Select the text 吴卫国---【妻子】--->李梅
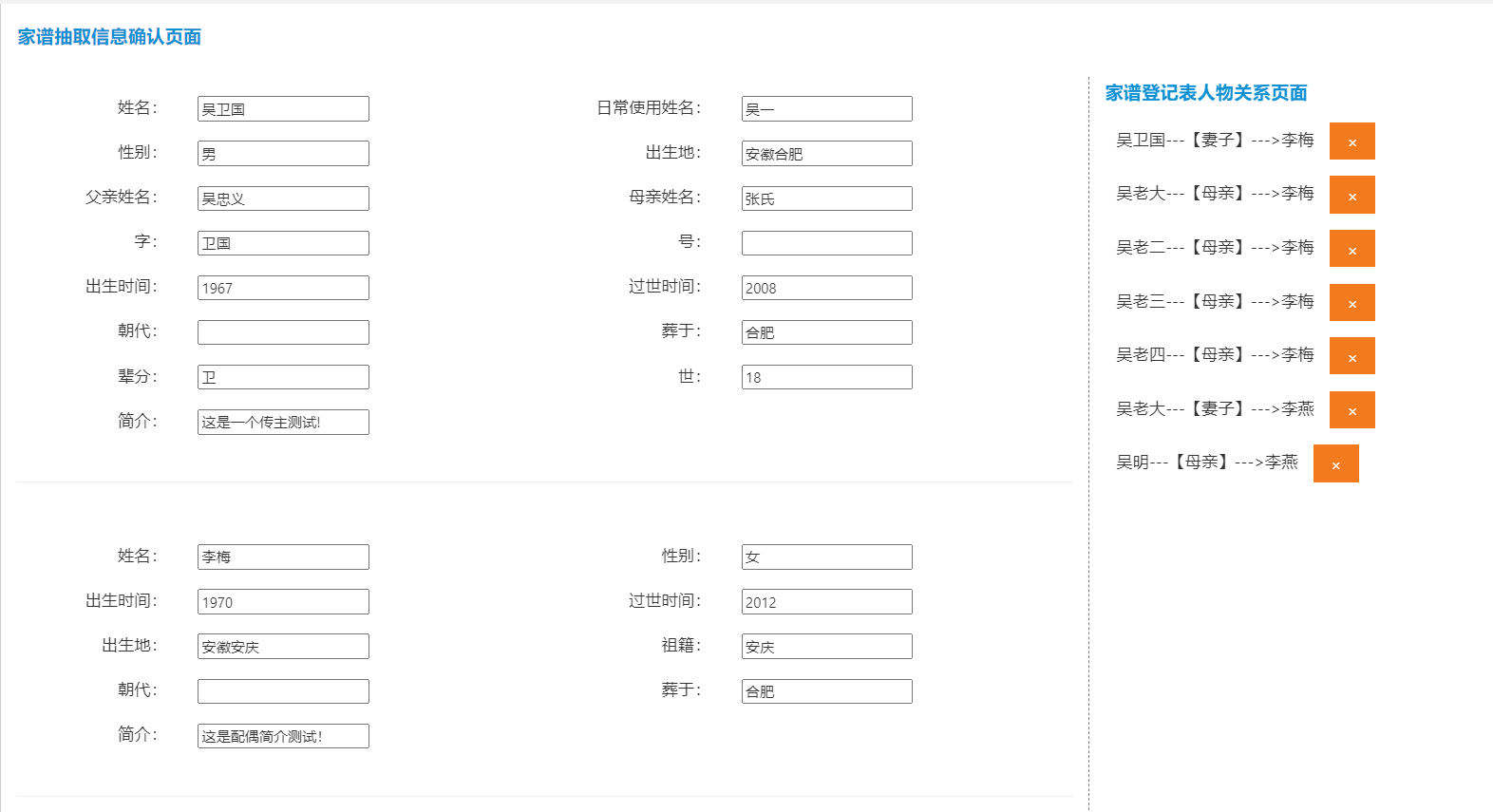 1215,141
